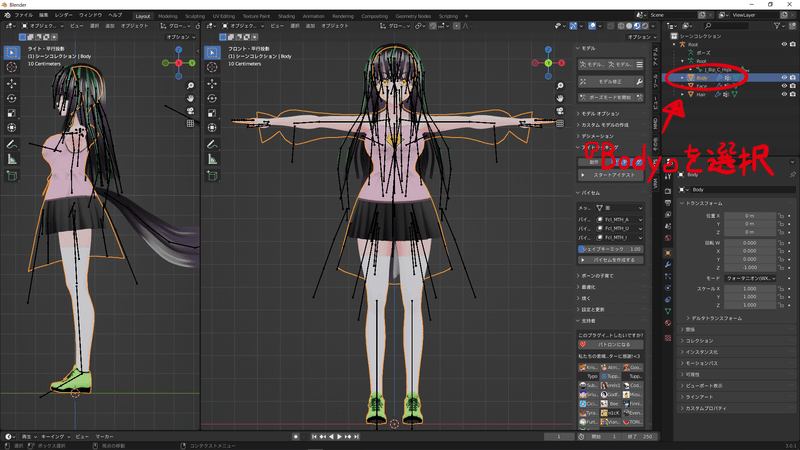Select the Annotate tool in left viewport

tap(12, 145)
